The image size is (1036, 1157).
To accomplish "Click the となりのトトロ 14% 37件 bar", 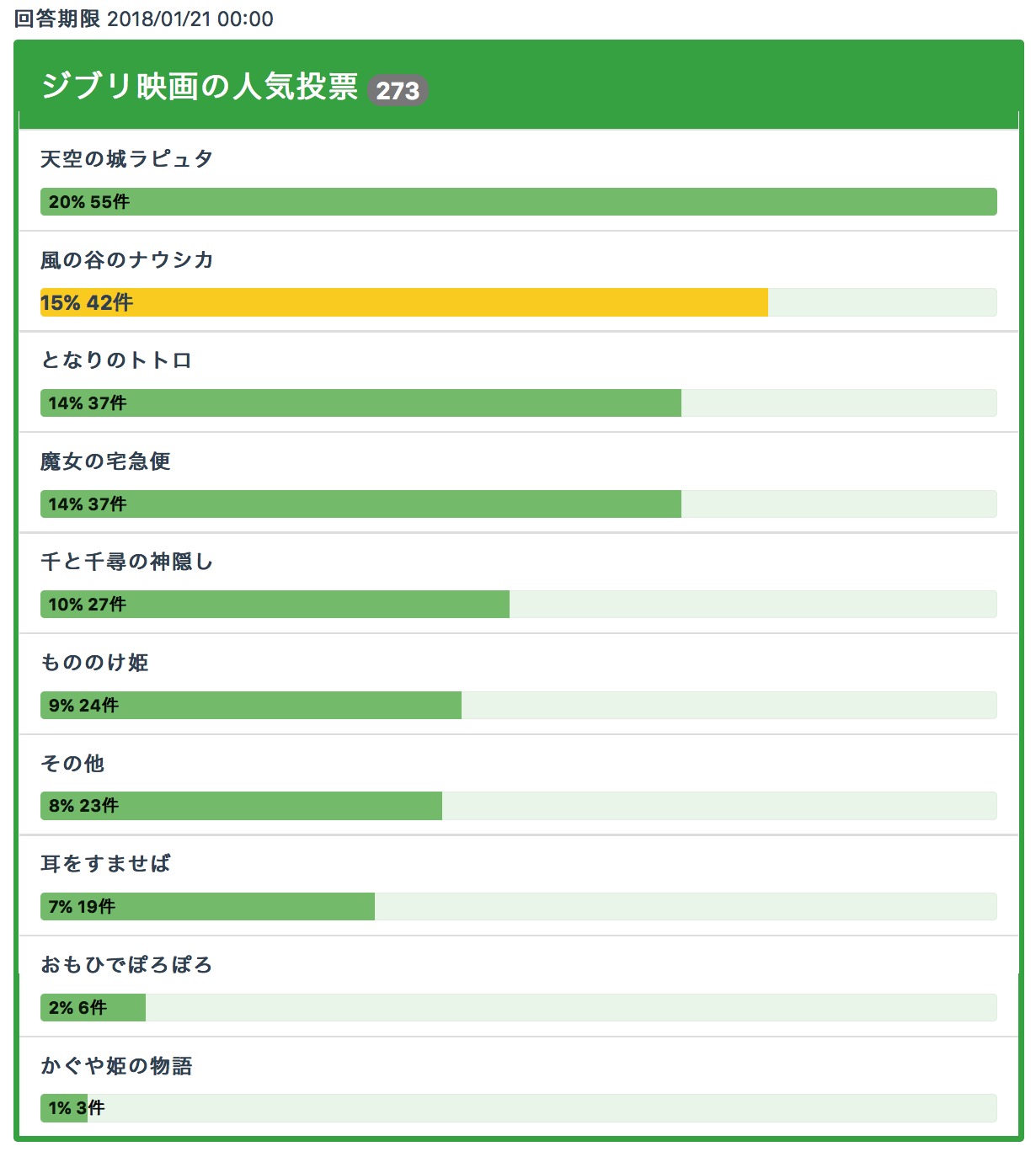I will point(360,403).
